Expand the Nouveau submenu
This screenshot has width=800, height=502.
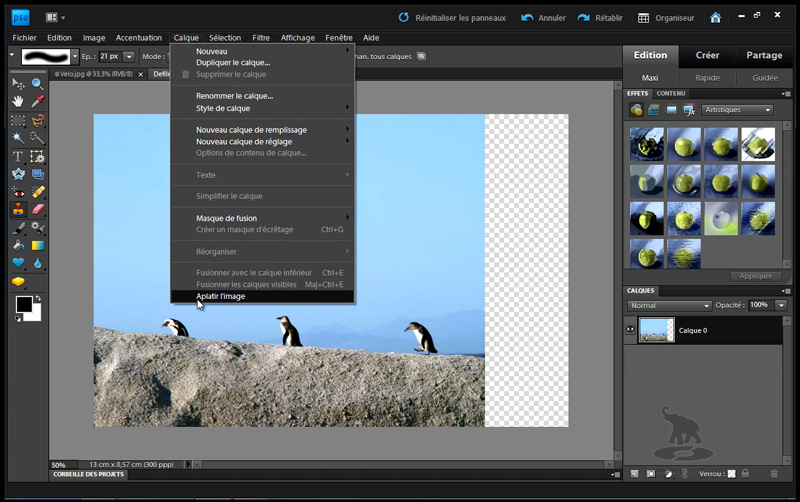262,51
